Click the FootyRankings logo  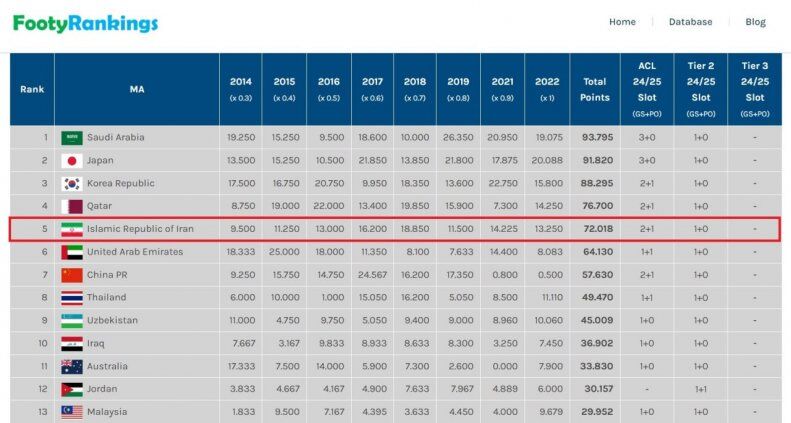click(x=85, y=22)
